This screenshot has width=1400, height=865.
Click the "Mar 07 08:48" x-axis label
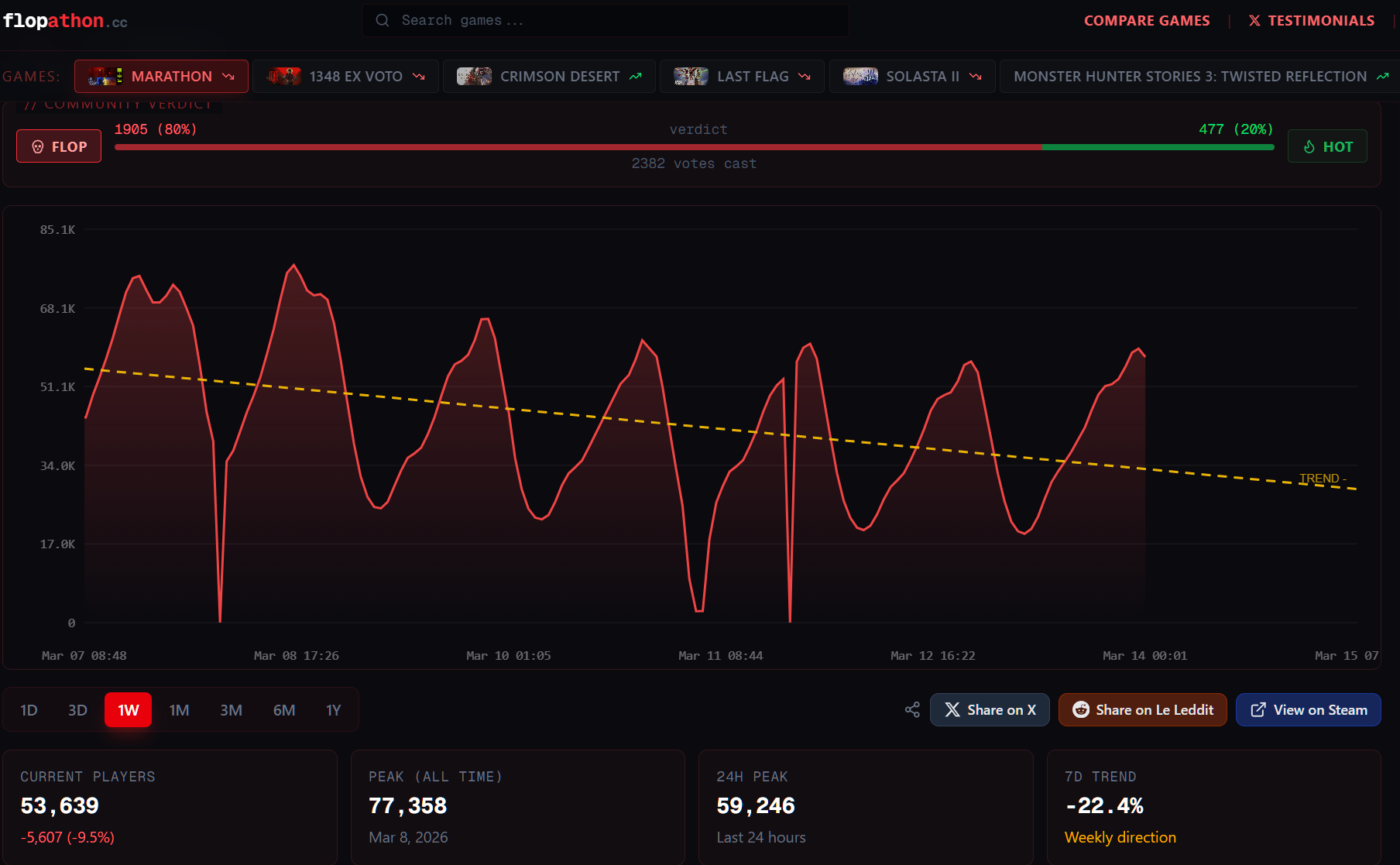point(84,656)
